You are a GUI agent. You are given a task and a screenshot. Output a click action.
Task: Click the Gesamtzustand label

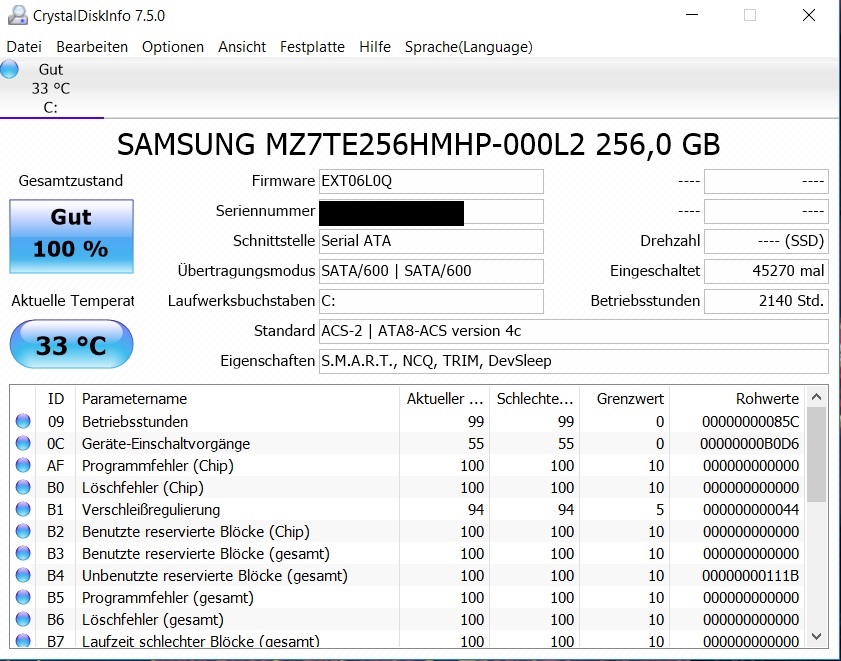tap(71, 181)
